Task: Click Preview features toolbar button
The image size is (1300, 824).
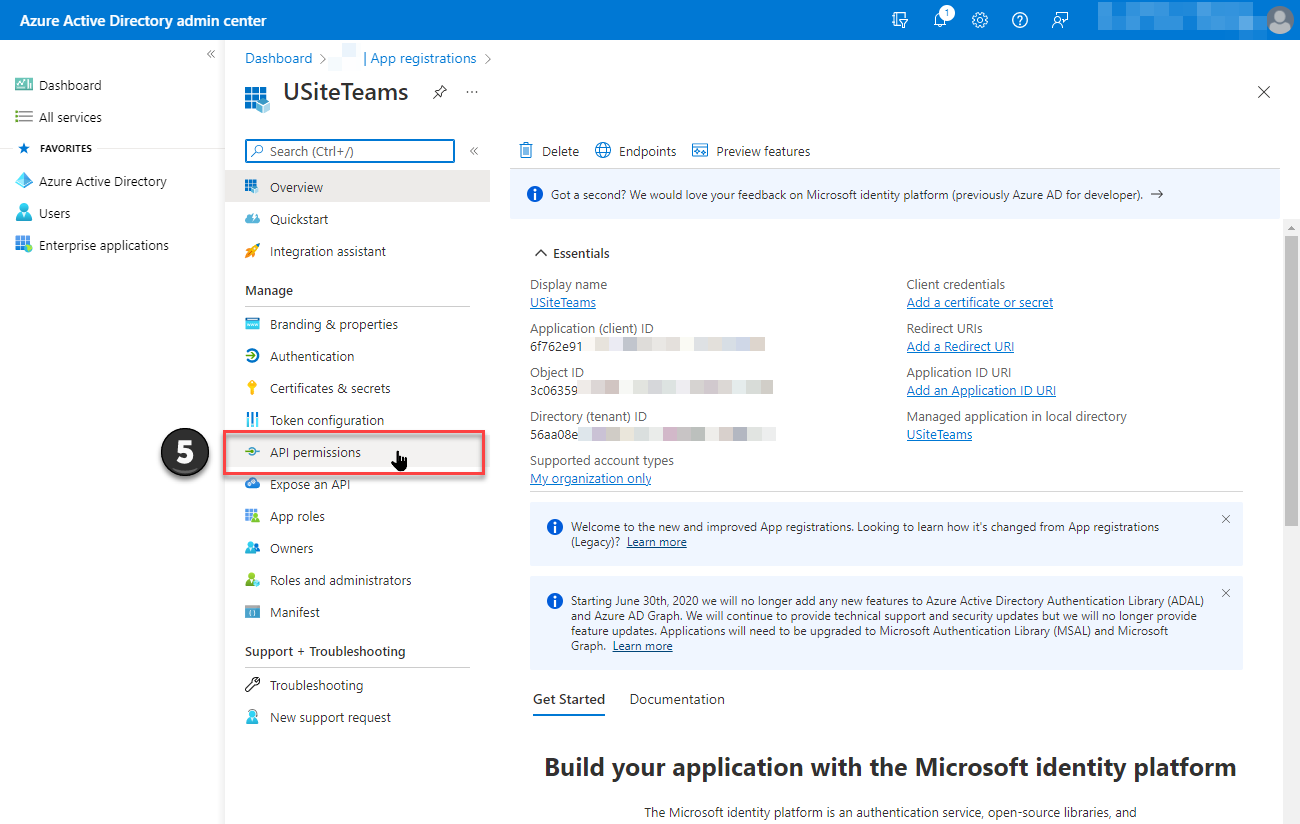Action: (751, 151)
